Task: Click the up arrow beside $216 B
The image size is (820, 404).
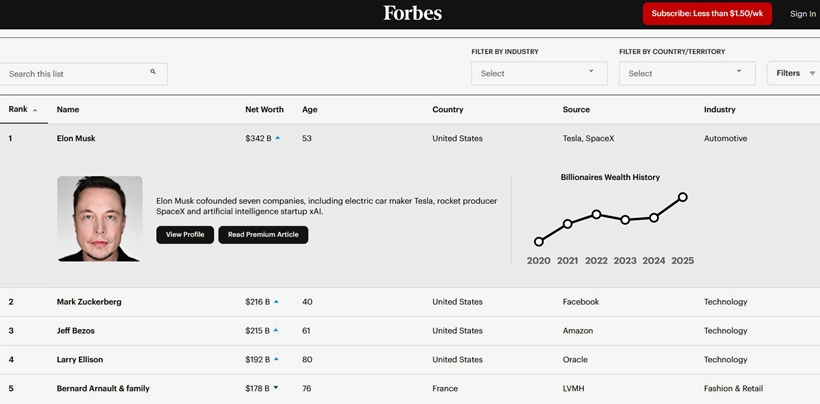Action: (x=276, y=302)
